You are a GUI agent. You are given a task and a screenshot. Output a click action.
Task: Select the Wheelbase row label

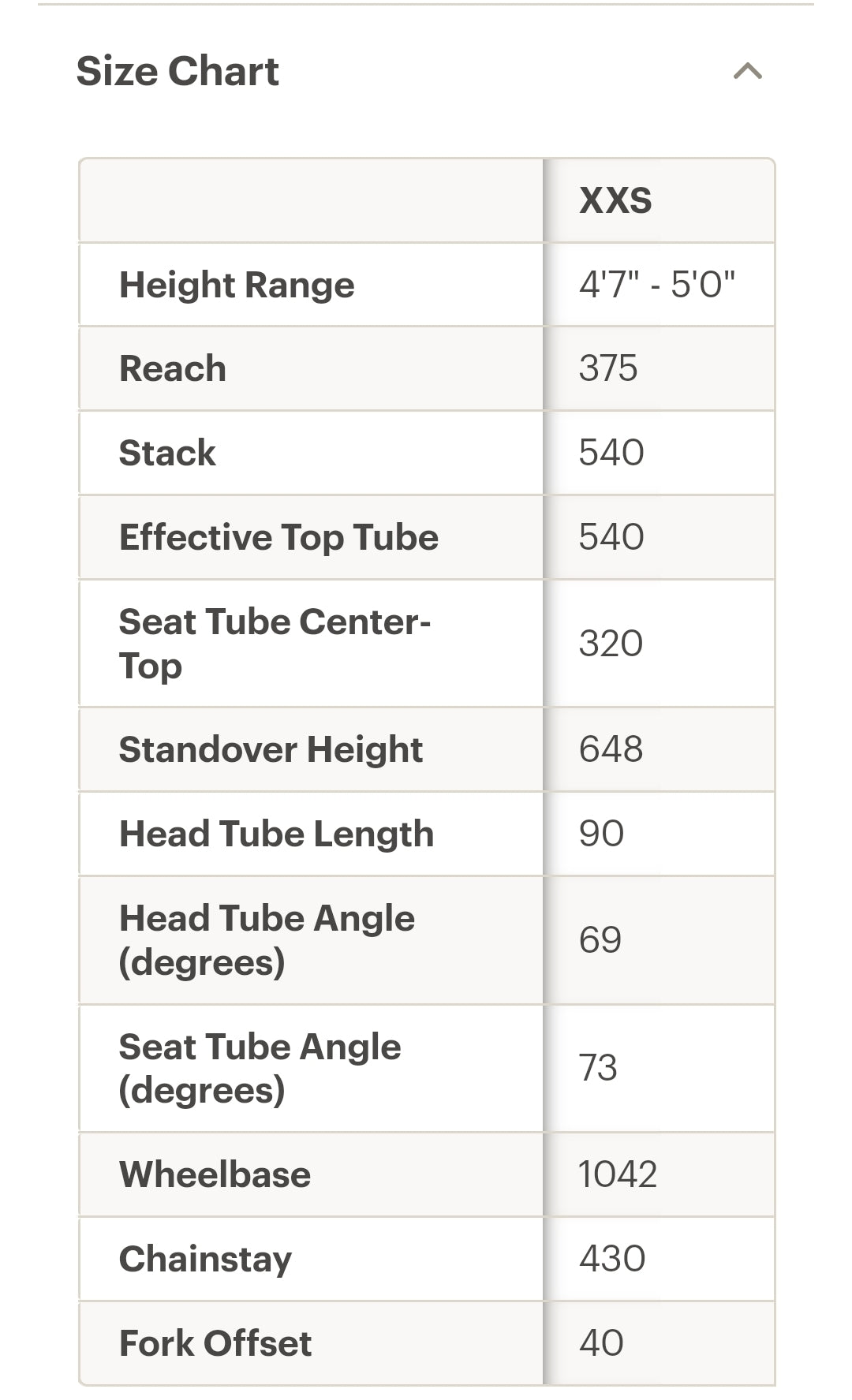(x=215, y=1174)
